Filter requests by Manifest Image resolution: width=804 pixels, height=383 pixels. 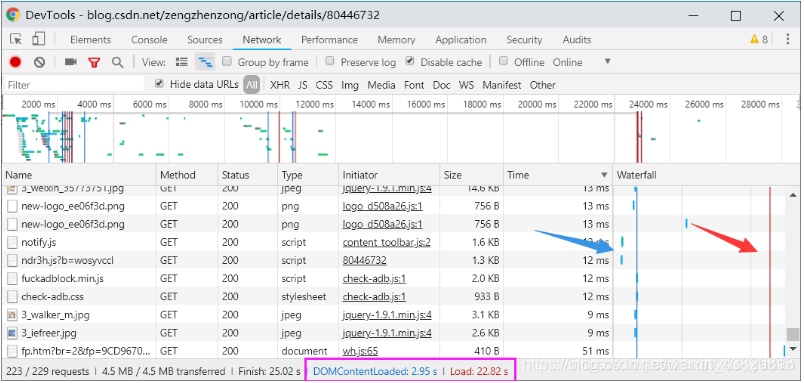[x=502, y=85]
